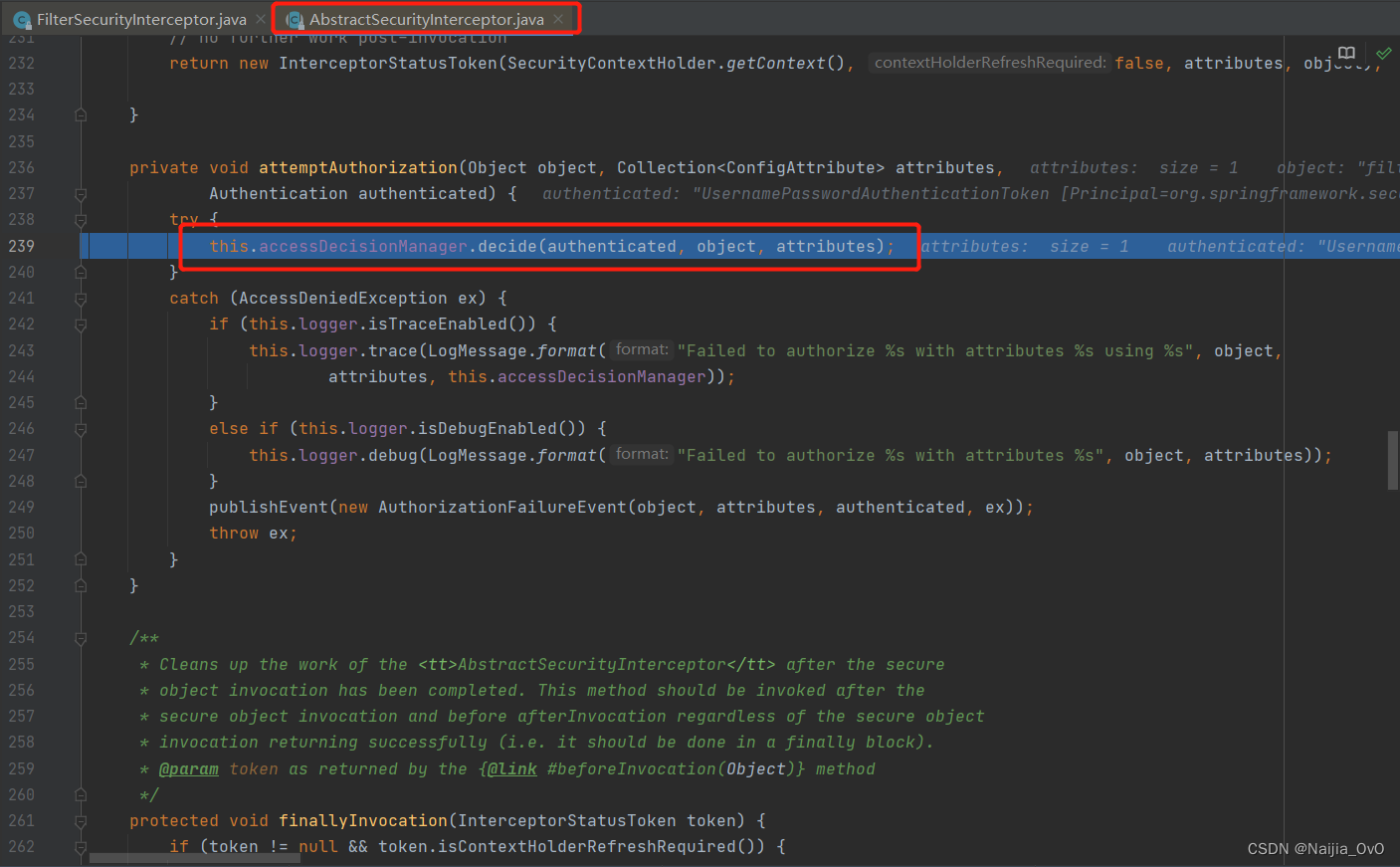
Task: Collapse try block fold at line 238
Action: pyautogui.click(x=81, y=220)
